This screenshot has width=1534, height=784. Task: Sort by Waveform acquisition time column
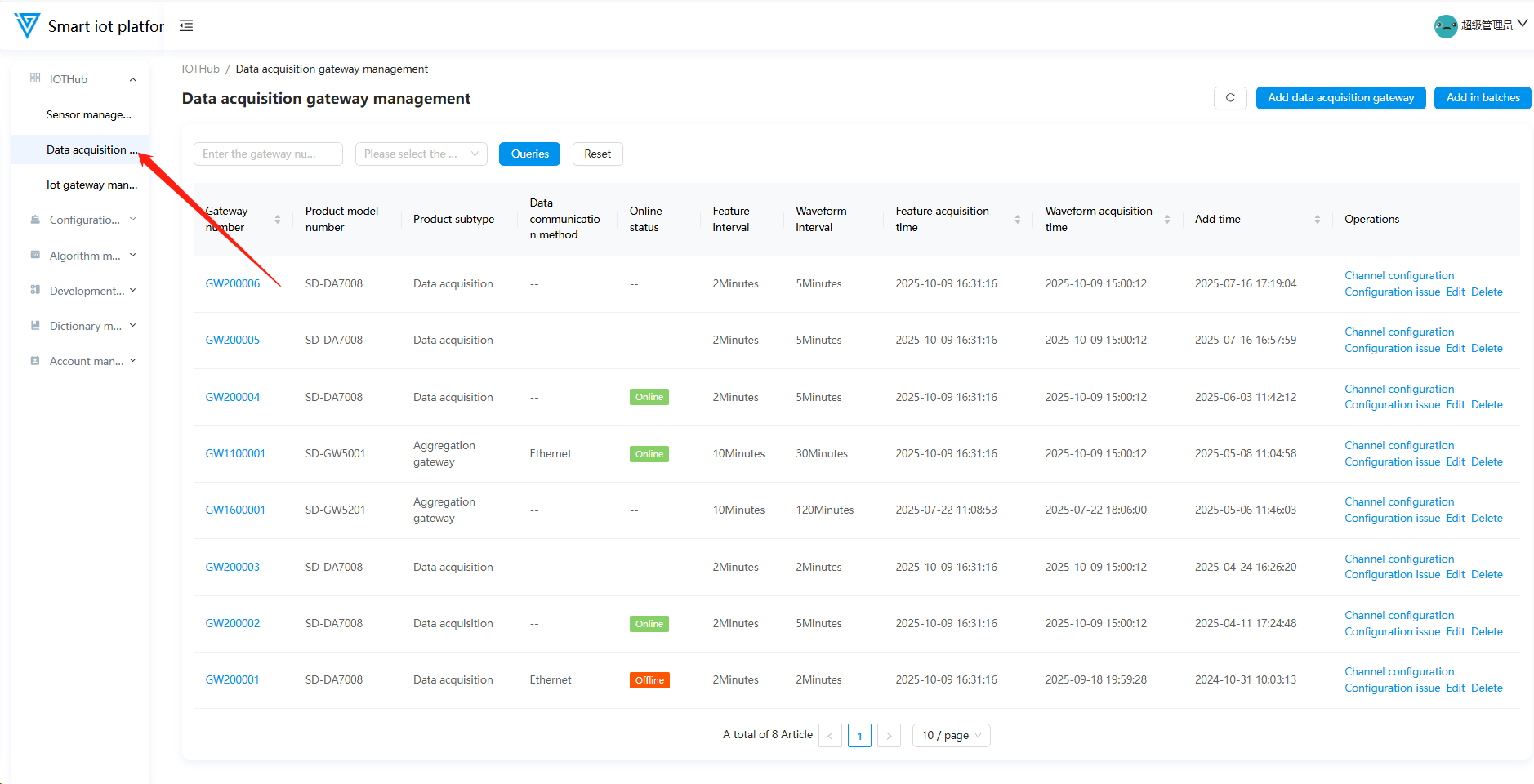(x=1166, y=220)
